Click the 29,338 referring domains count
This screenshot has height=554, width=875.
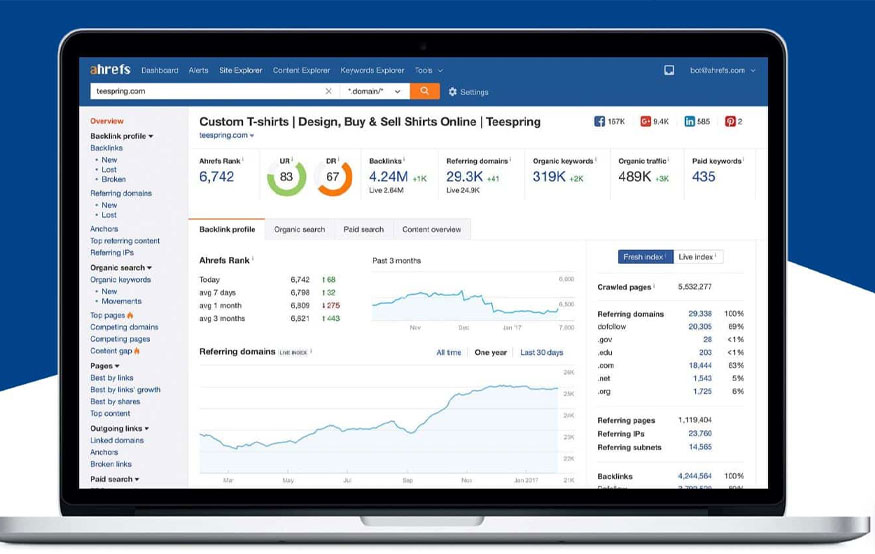pos(700,314)
